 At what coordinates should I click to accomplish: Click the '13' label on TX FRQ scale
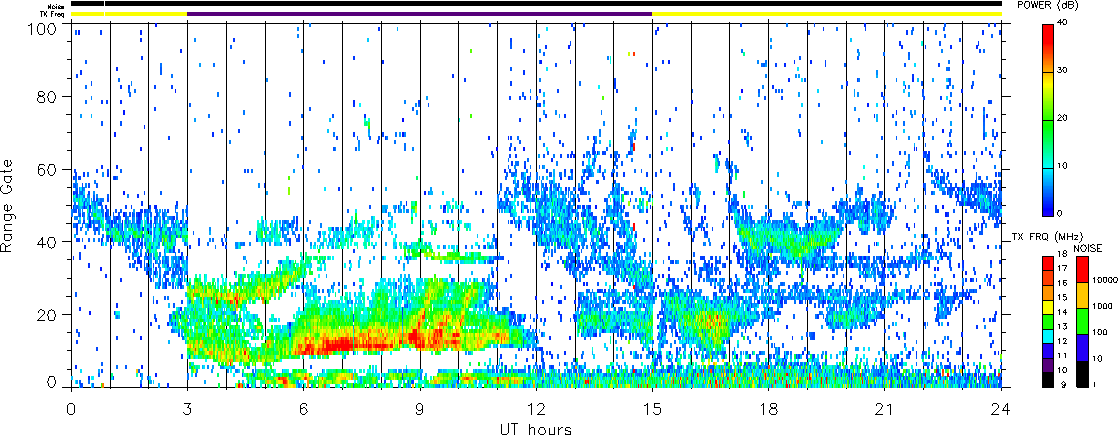click(1061, 327)
